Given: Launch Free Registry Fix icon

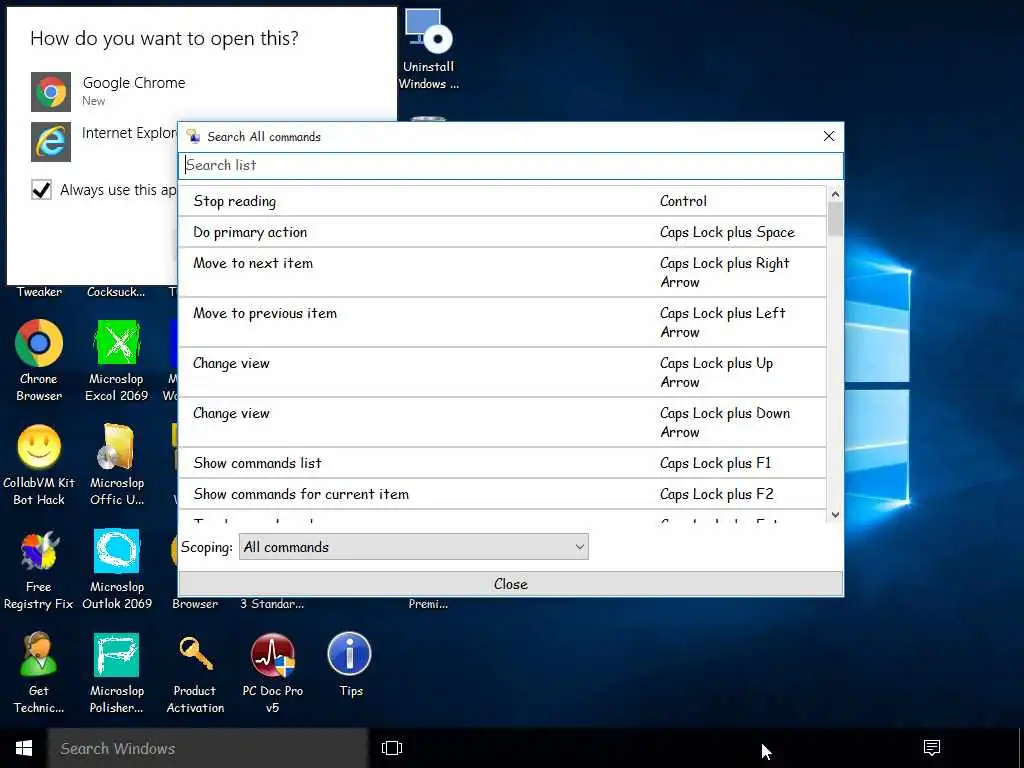Looking at the screenshot, I should tap(39, 569).
